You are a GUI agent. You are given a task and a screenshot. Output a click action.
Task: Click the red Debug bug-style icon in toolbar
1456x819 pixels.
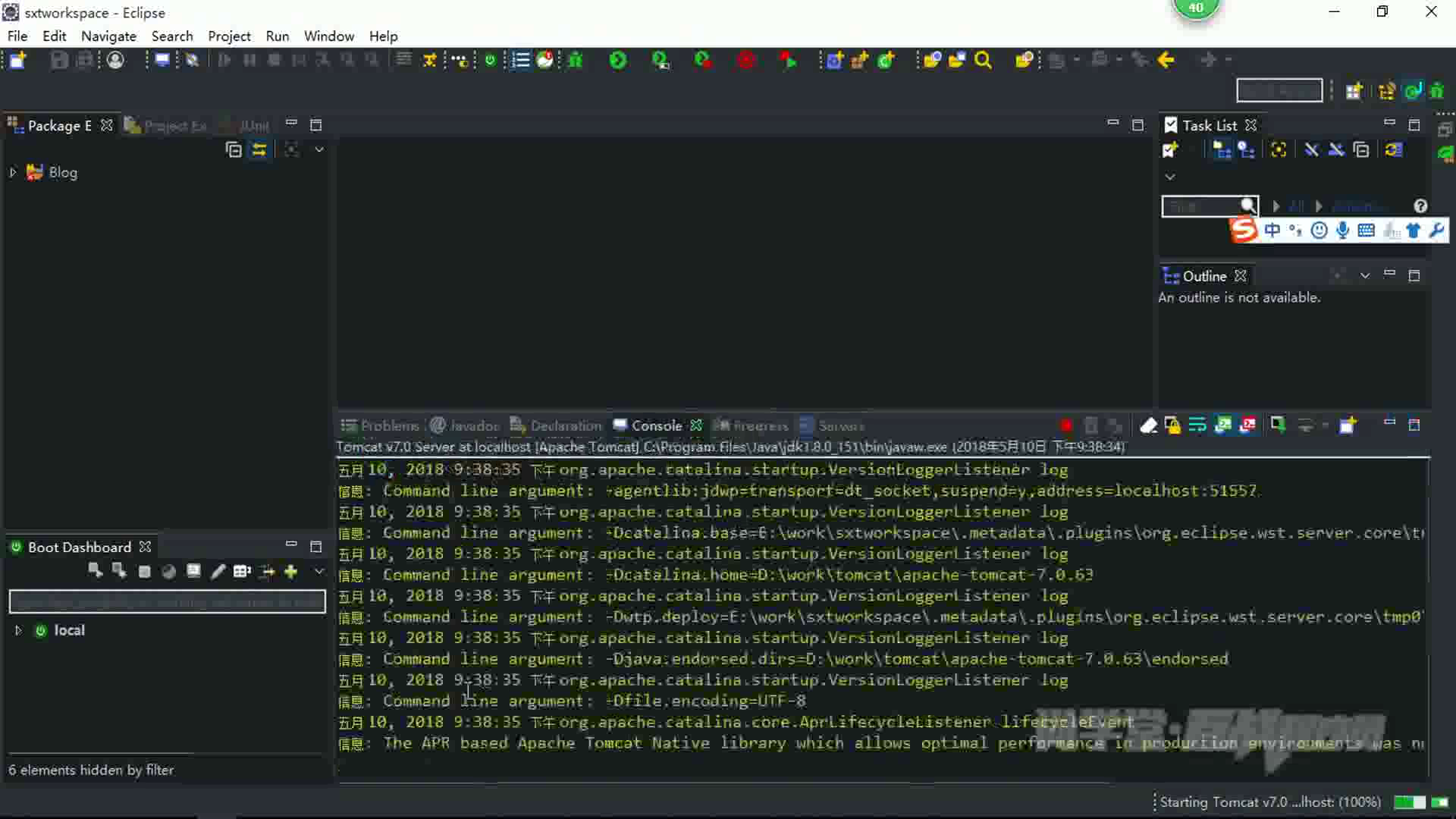coord(746,60)
